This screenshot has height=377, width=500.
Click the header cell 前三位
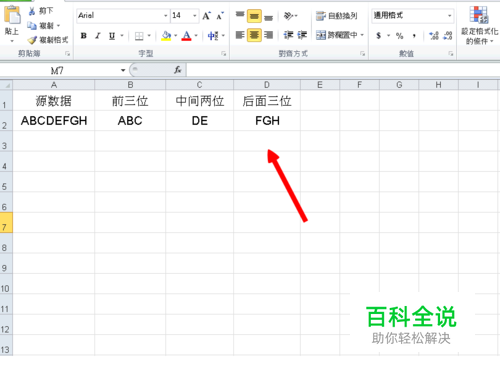tap(130, 100)
